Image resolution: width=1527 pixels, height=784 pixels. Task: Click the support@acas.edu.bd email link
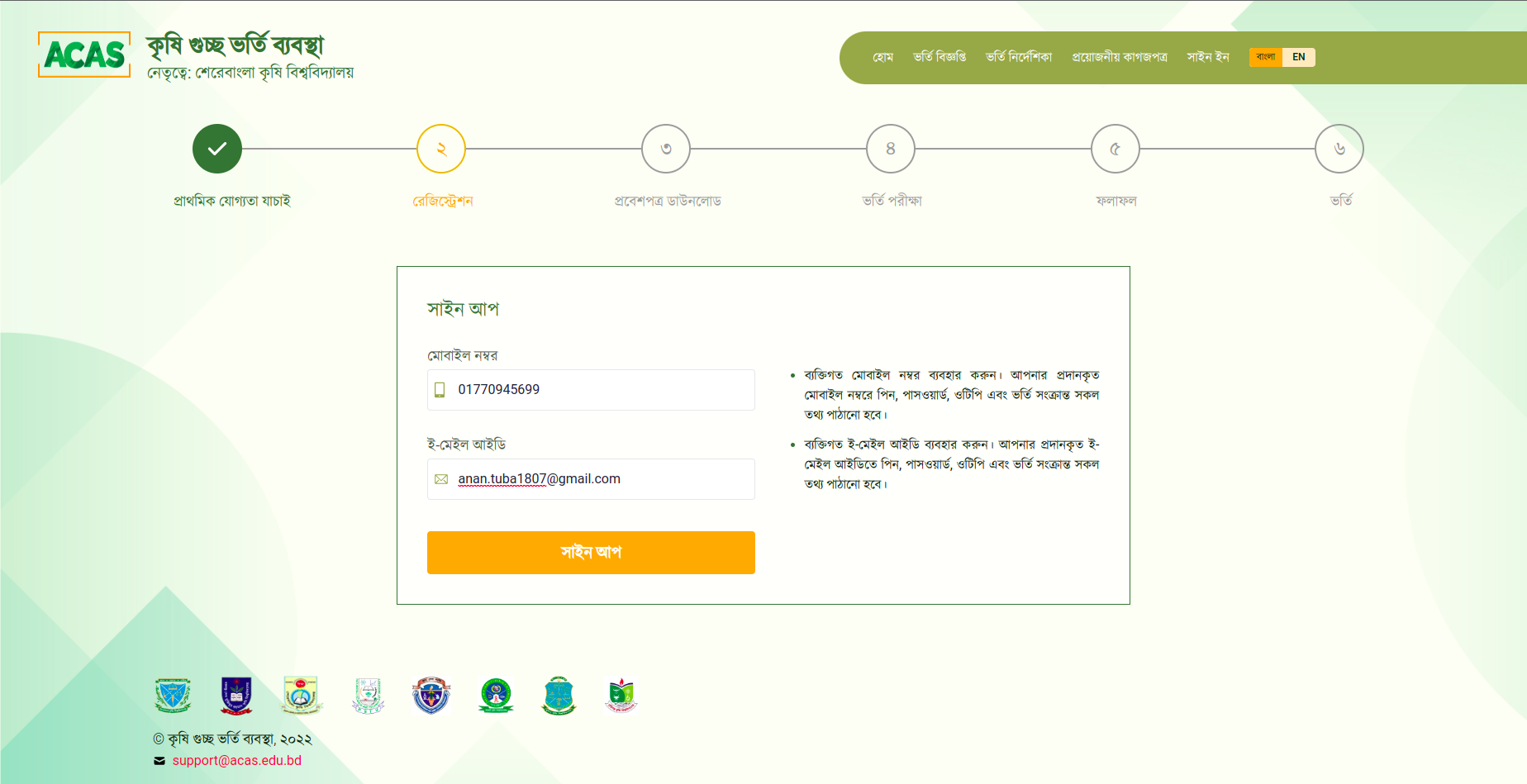coord(236,760)
